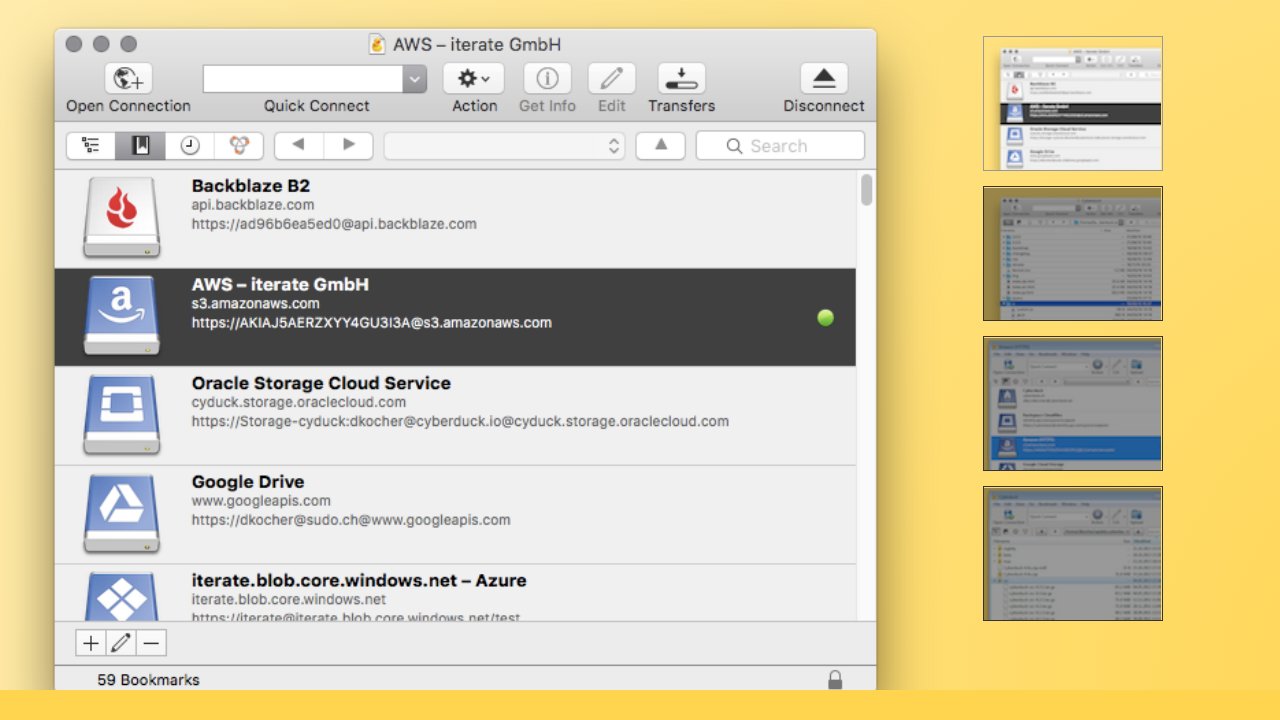Viewport: 1280px width, 720px height.
Task: Click the Disconnect eject icon
Action: pyautogui.click(x=823, y=79)
